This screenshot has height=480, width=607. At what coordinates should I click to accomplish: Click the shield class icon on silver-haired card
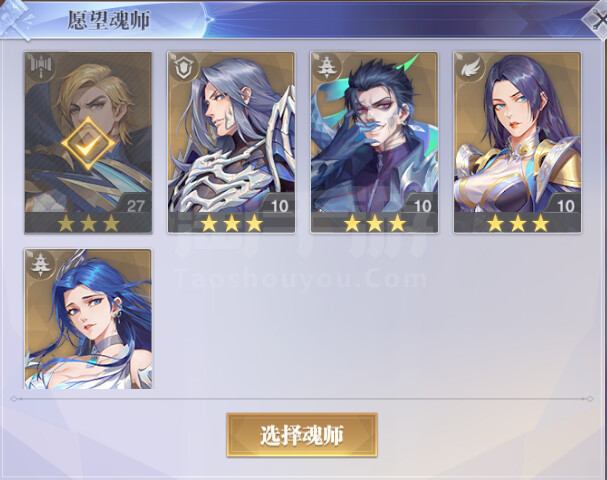182,68
